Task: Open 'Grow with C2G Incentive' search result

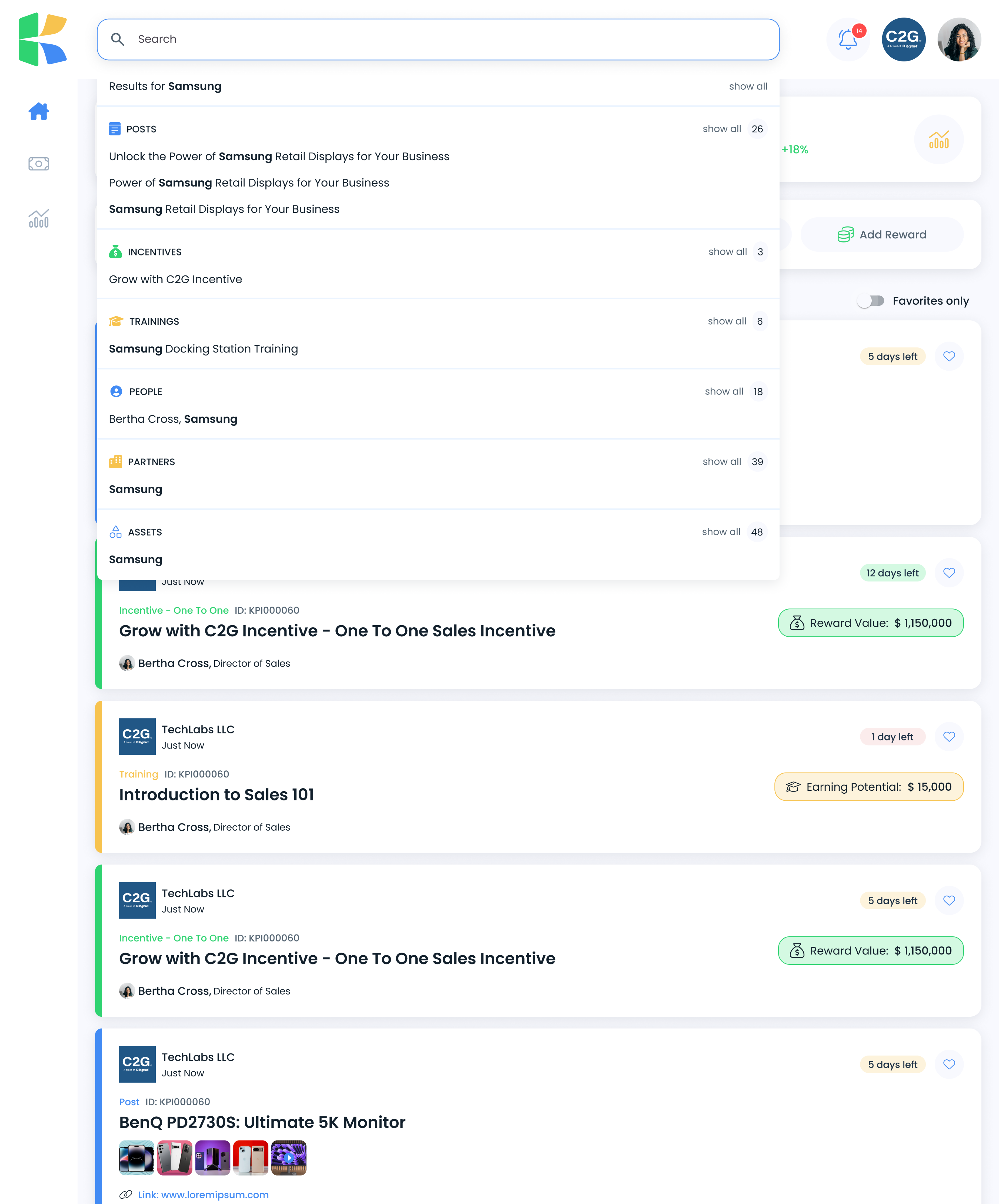Action: point(175,279)
